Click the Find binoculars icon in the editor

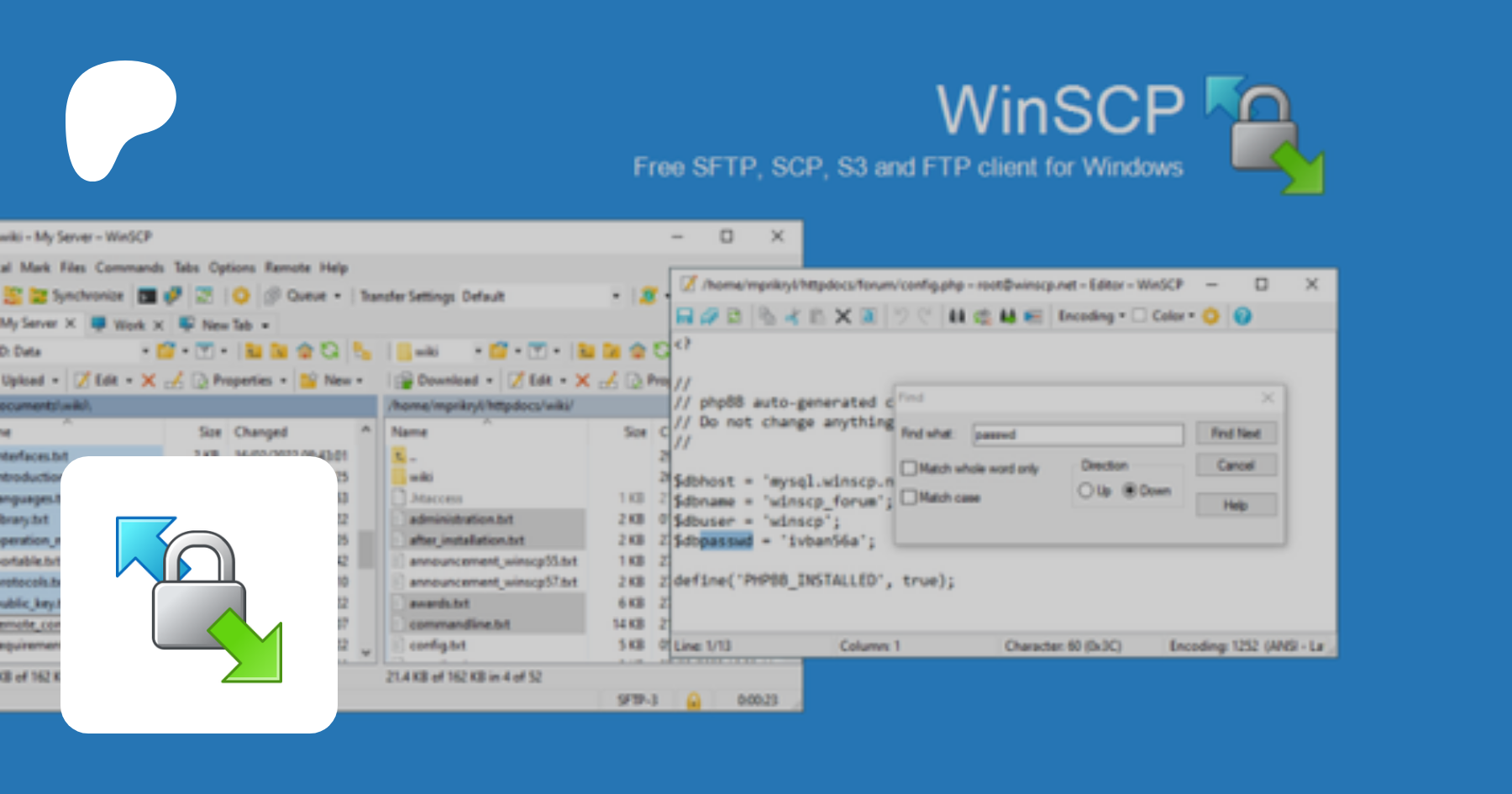(x=957, y=316)
